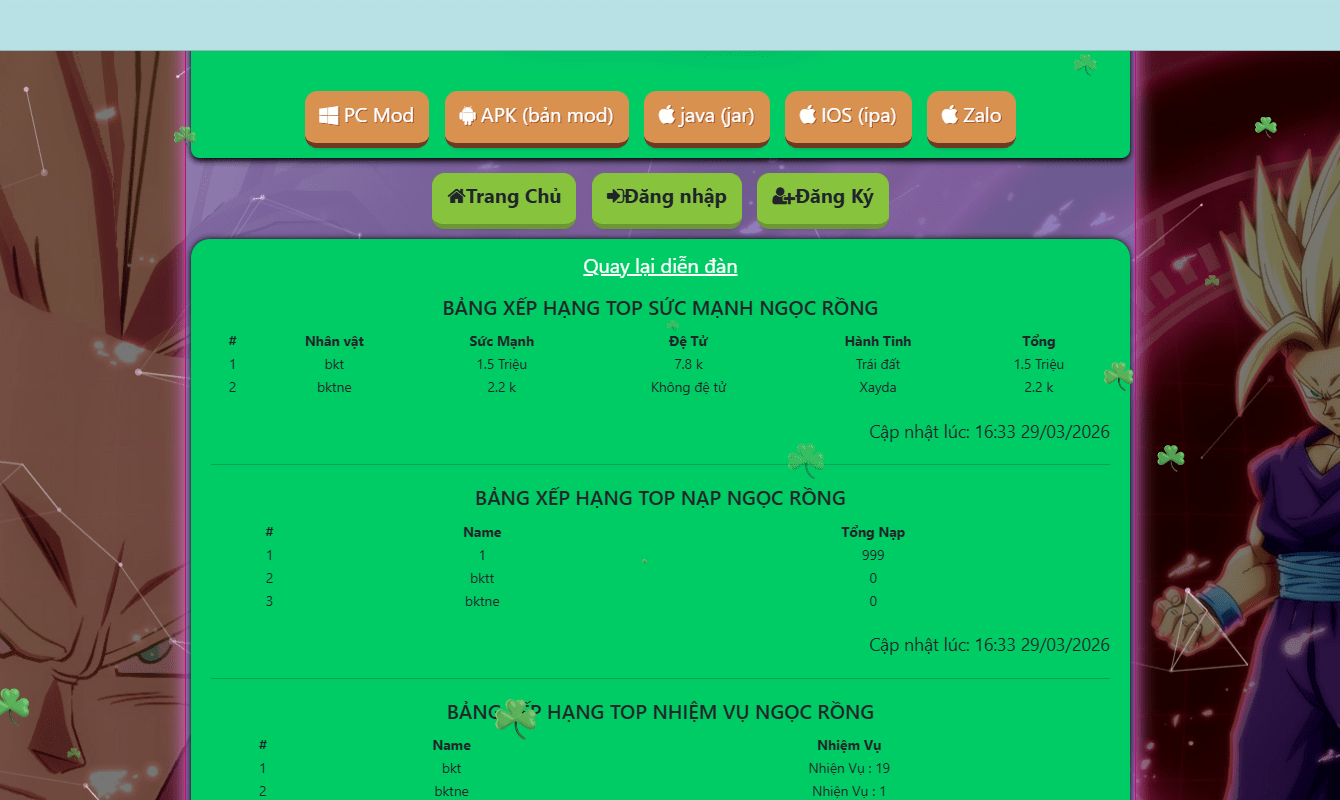Click the Apple icon on java (jar)

pyautogui.click(x=666, y=115)
